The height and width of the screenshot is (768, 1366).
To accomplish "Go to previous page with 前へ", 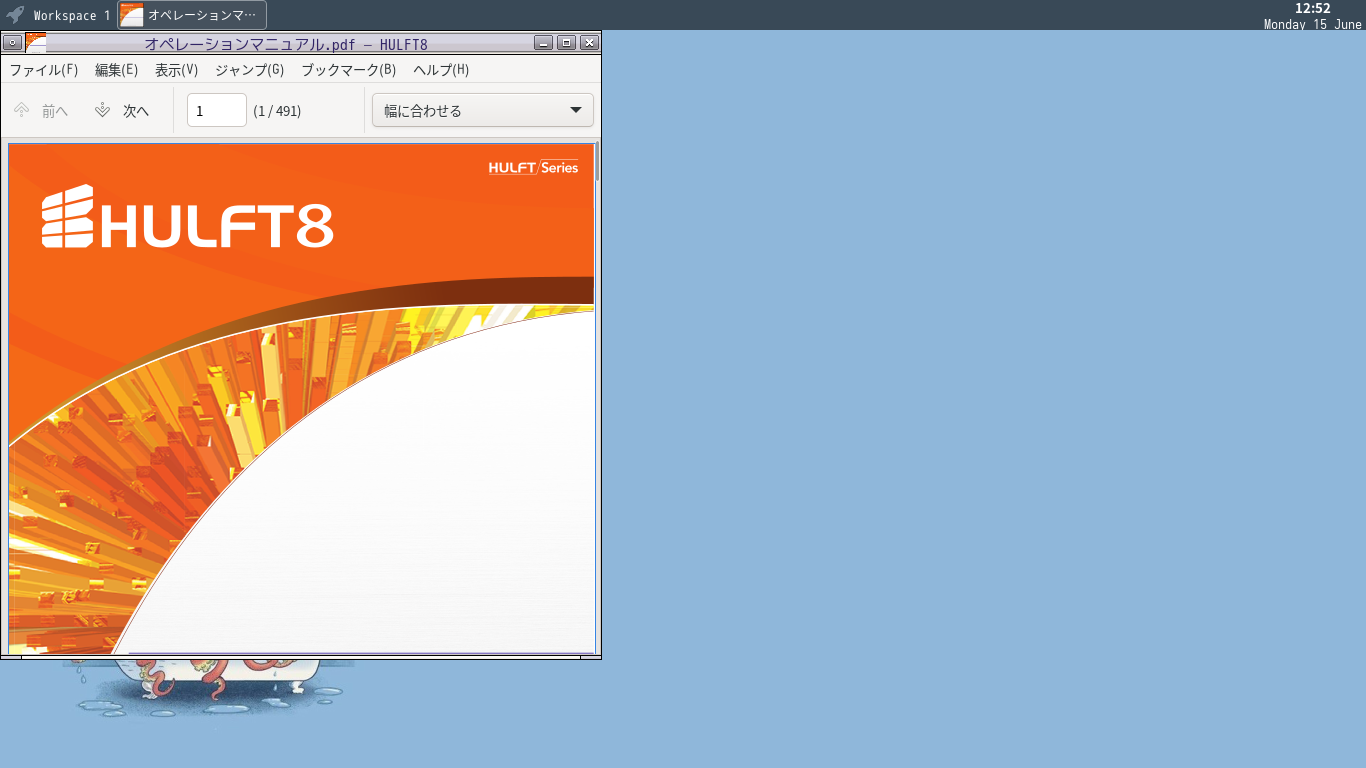I will (41, 111).
